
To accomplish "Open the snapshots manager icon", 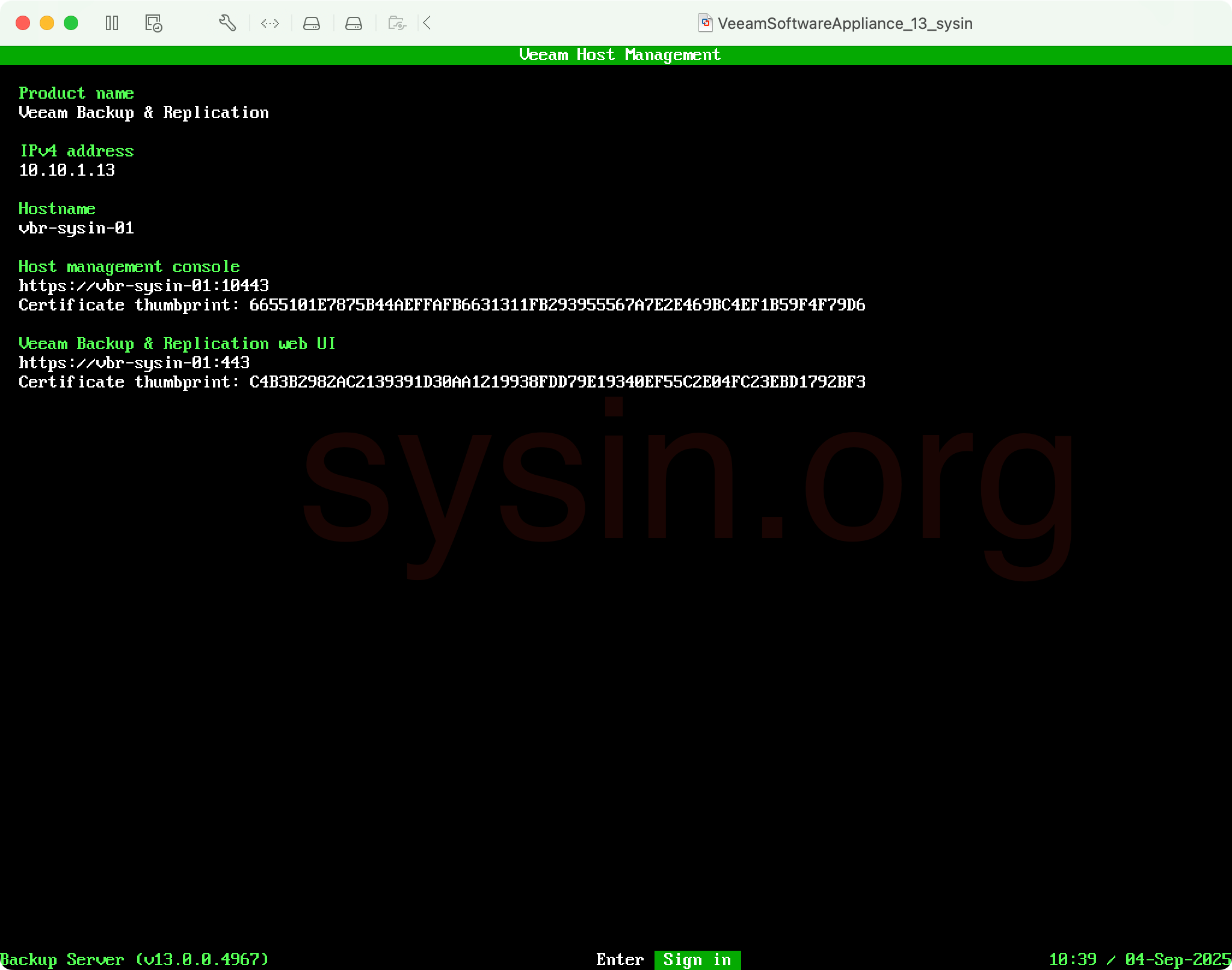I will pyautogui.click(x=153, y=23).
